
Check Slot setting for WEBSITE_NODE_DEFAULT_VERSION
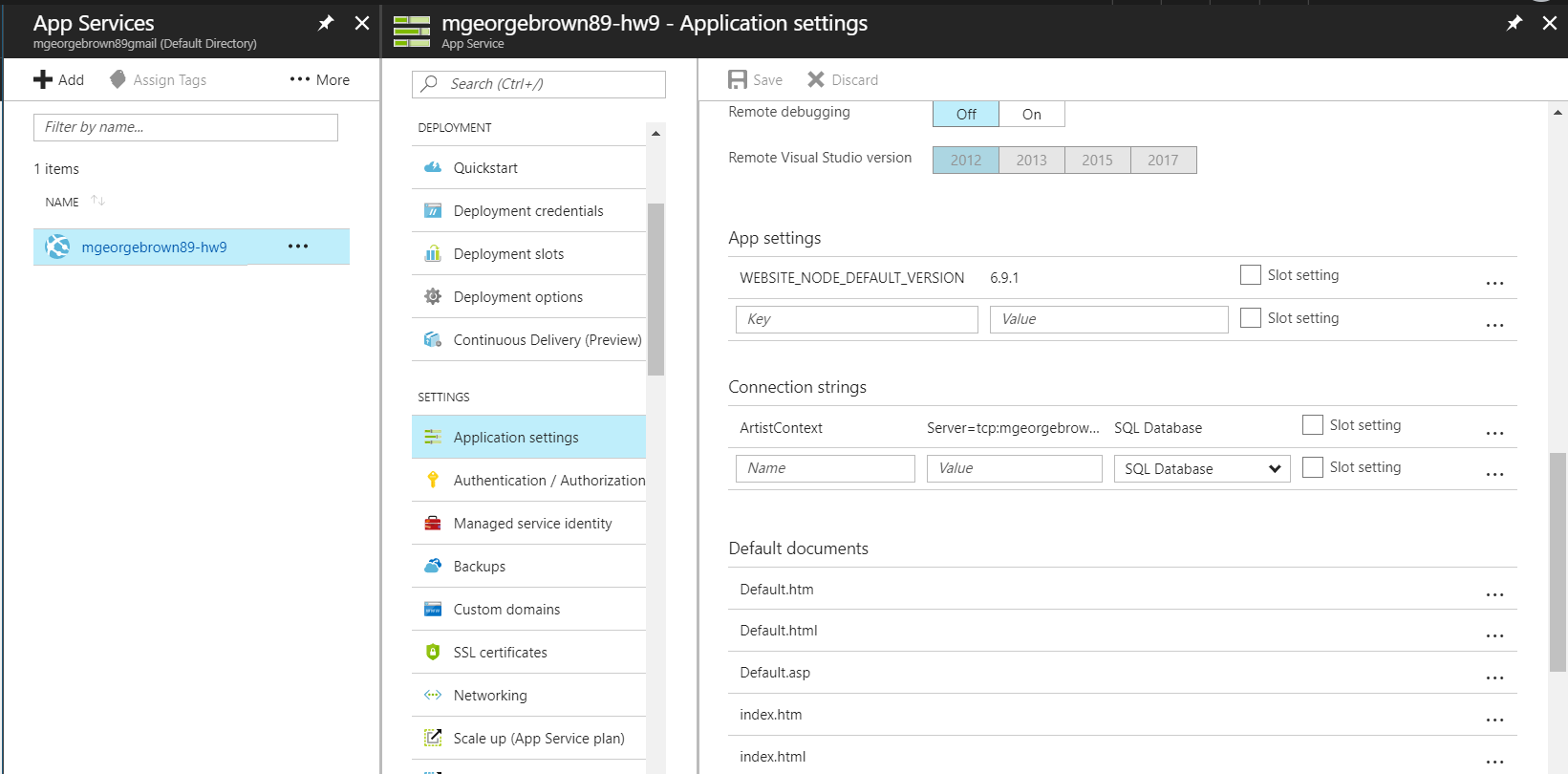coord(1250,275)
